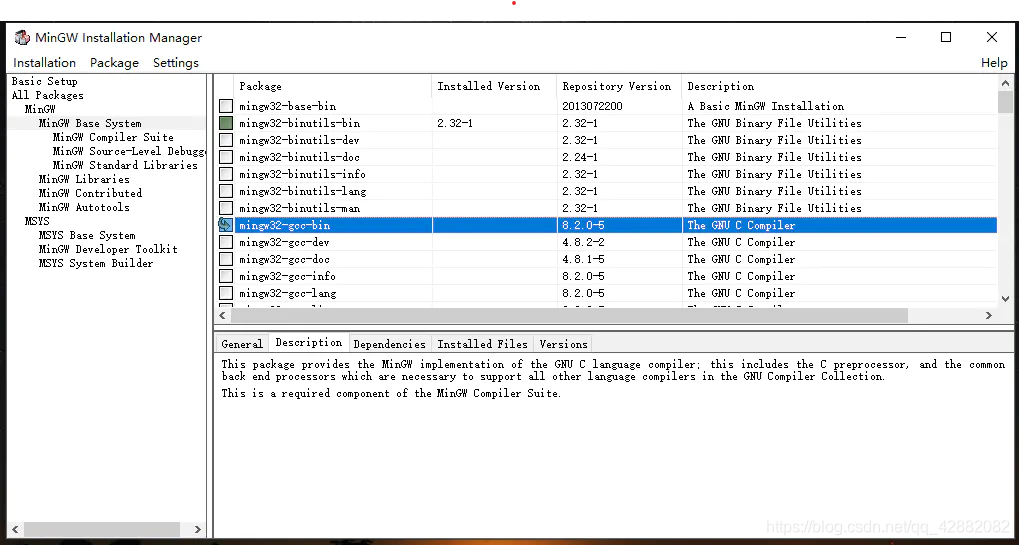Click 'A Basic MinGW Installation' description cell
Viewport: 1019px width, 545px height.
(766, 106)
